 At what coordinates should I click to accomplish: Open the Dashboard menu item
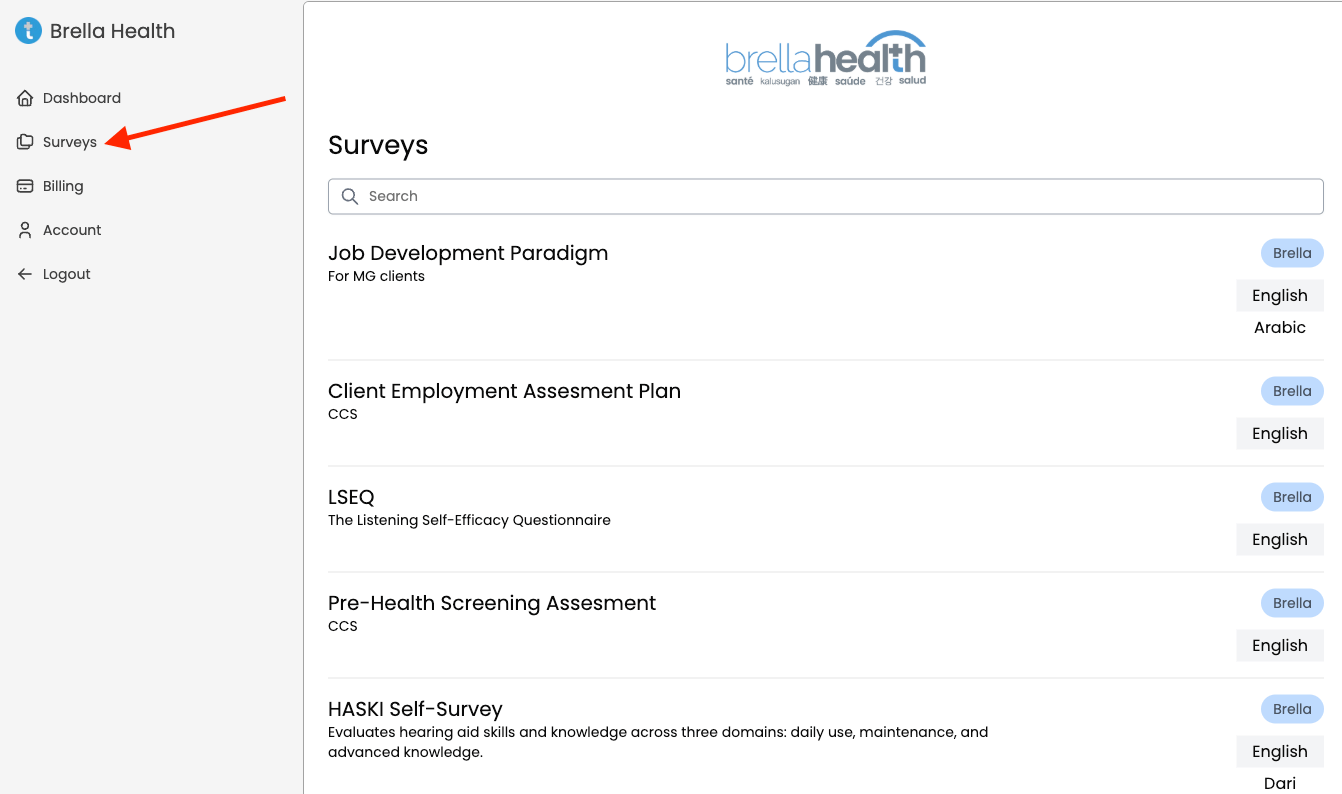pos(81,98)
